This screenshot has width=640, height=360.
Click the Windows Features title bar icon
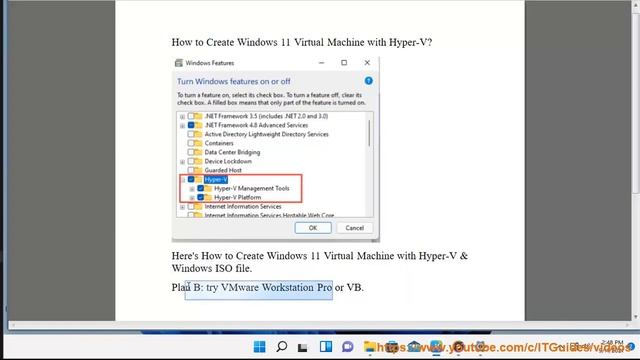(178, 62)
